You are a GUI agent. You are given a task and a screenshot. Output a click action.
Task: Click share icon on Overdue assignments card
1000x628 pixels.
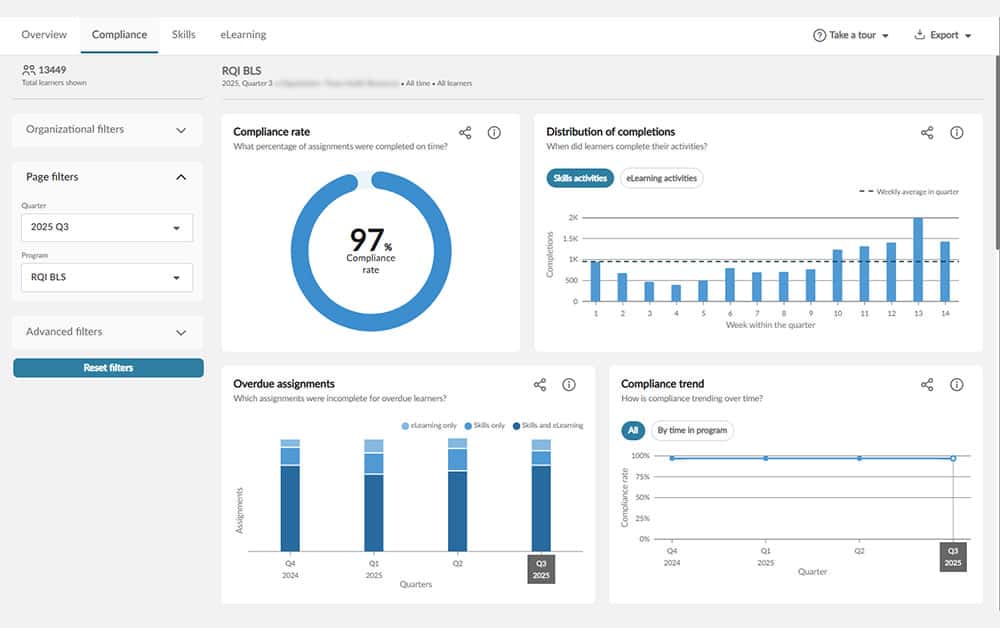540,385
